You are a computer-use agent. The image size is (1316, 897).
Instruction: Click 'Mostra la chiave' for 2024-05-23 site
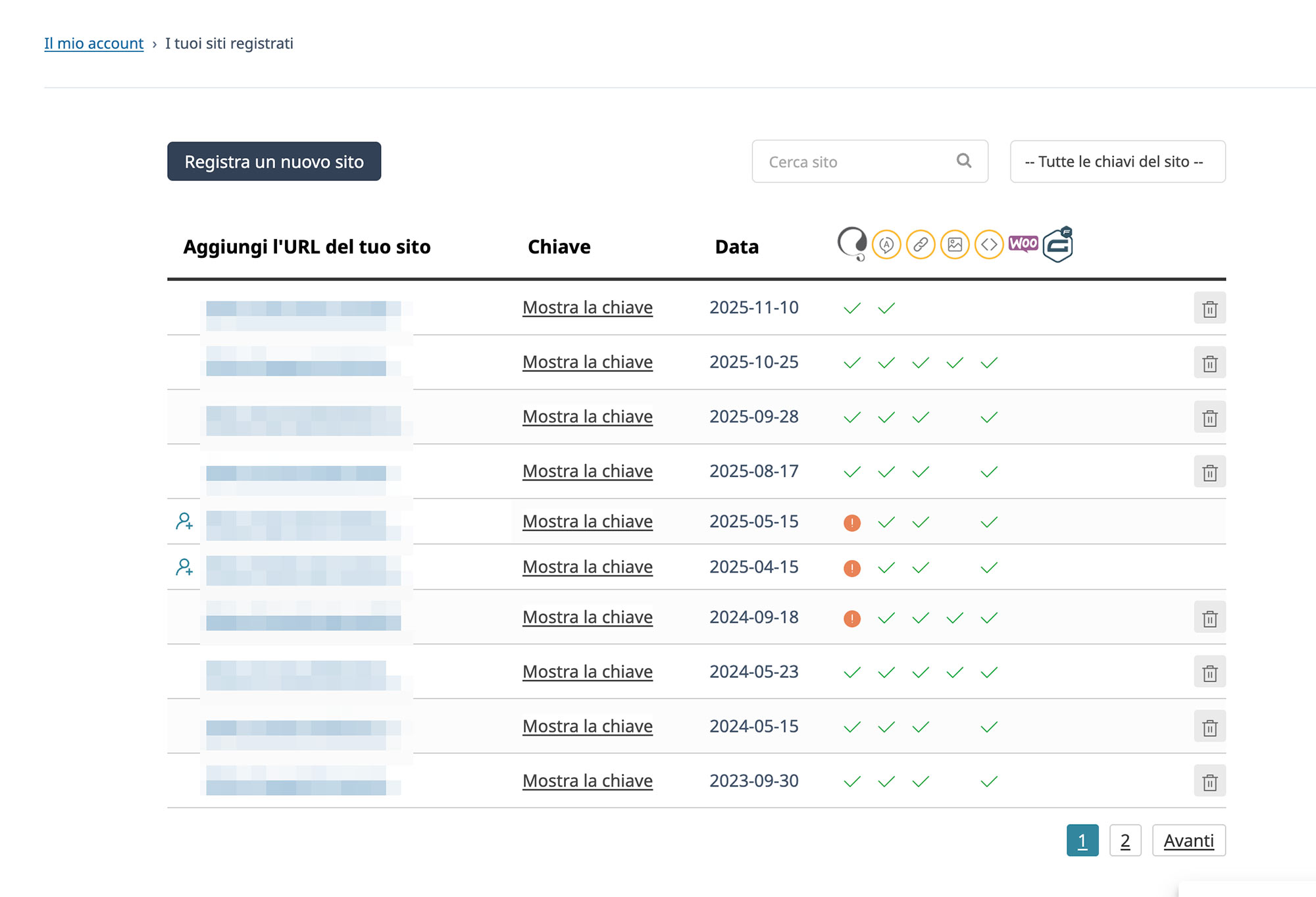click(x=587, y=672)
